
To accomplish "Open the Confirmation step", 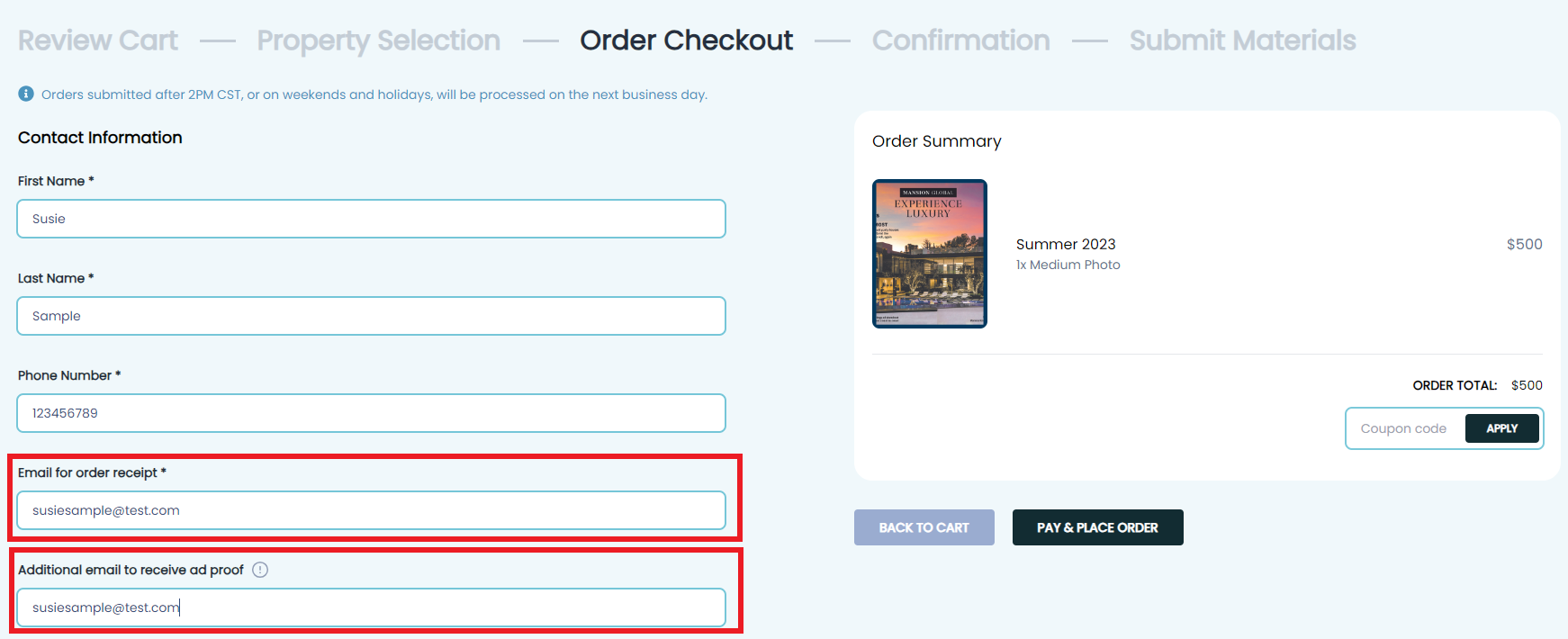I will (x=960, y=40).
